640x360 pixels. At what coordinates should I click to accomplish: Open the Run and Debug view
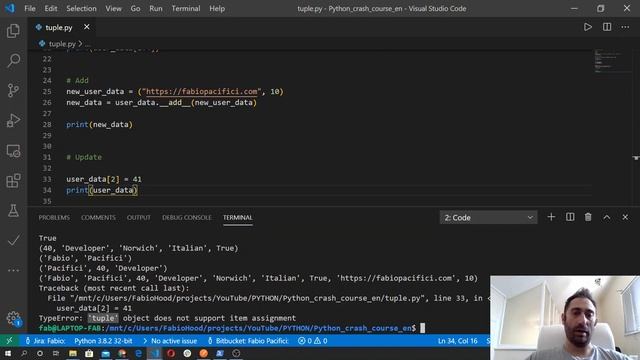[x=13, y=120]
